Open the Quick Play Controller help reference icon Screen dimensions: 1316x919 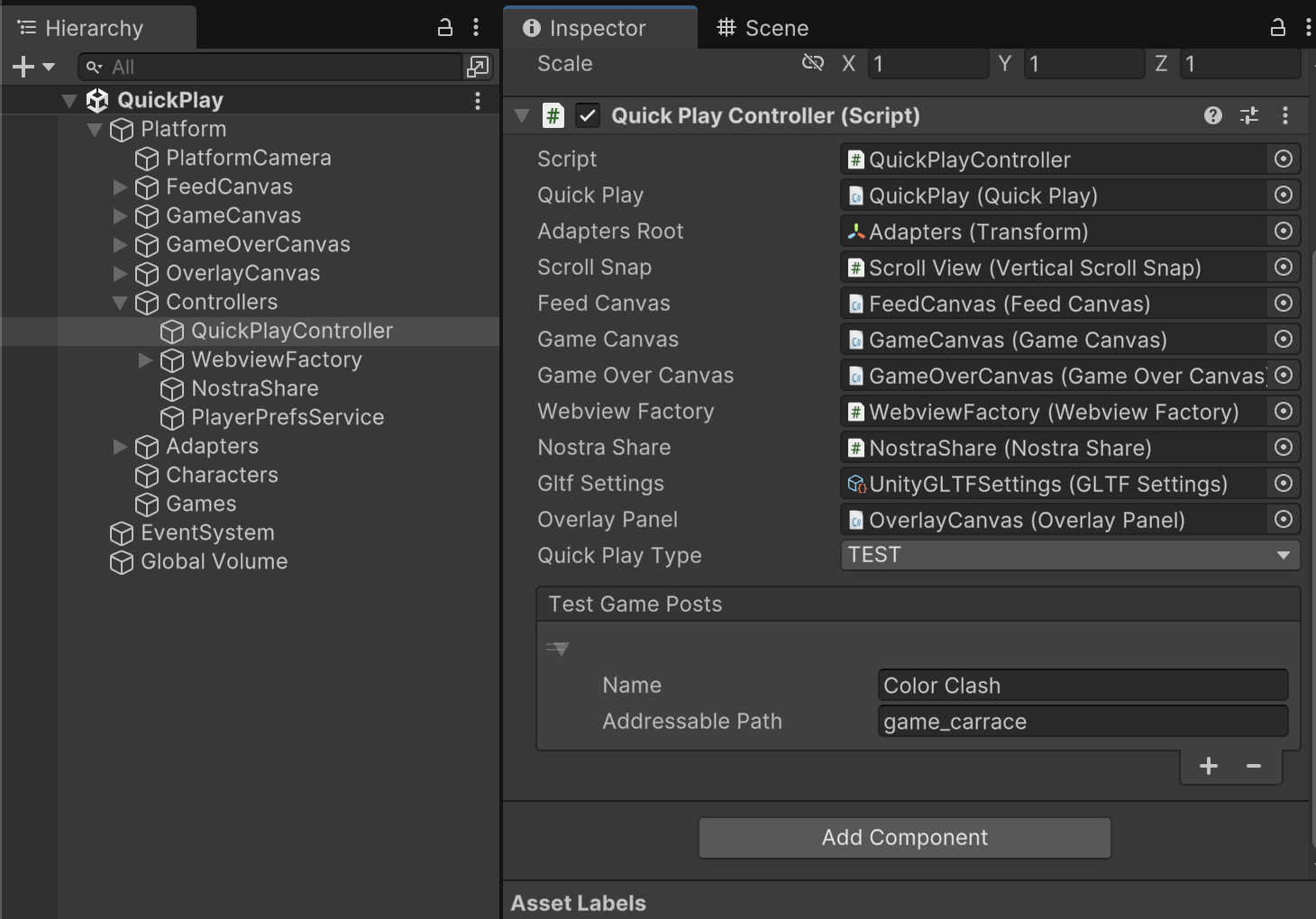coord(1213,115)
